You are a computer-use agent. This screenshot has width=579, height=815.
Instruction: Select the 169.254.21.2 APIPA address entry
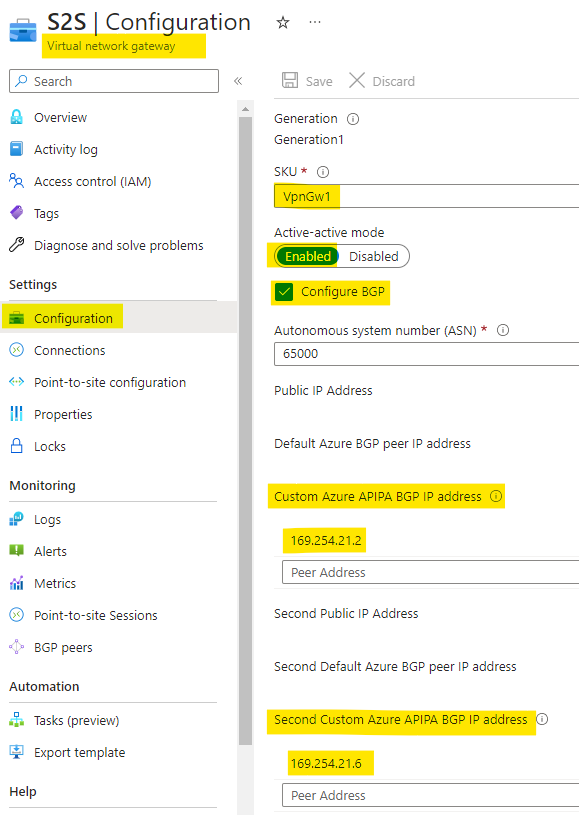326,541
